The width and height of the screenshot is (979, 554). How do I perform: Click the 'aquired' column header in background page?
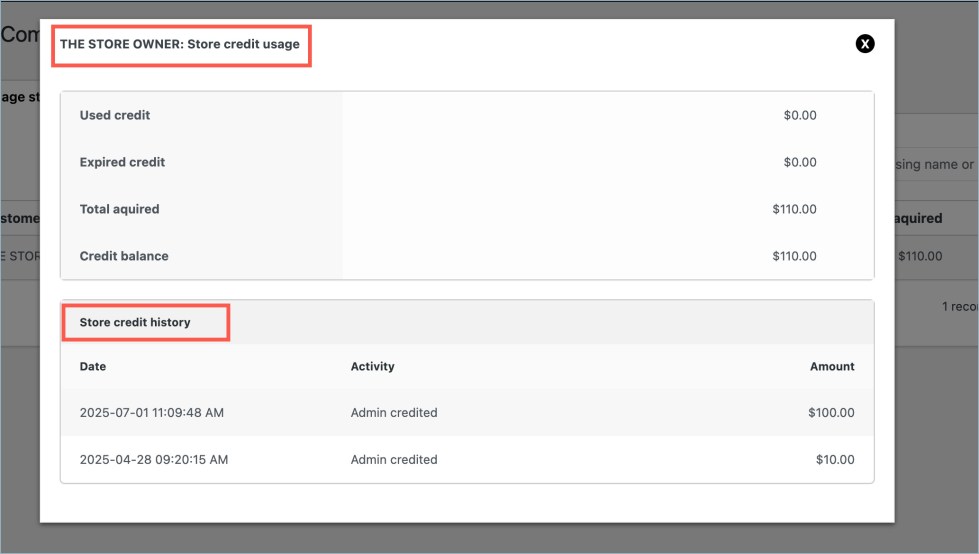tap(918, 218)
